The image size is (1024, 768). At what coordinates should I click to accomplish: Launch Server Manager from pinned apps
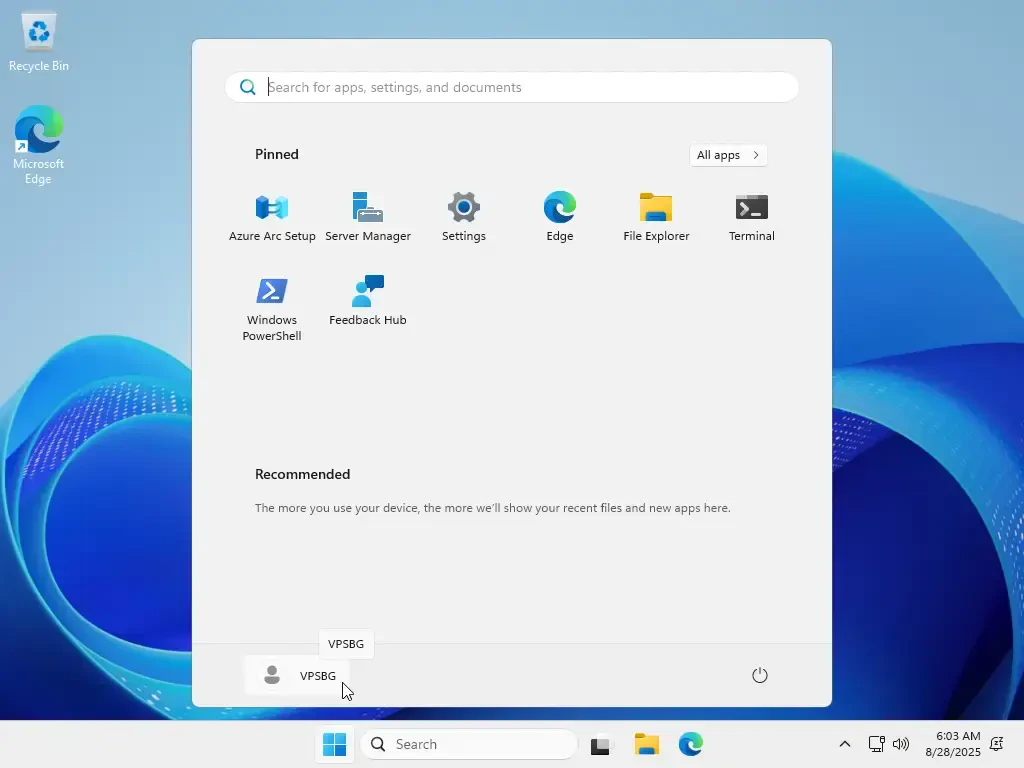[368, 217]
